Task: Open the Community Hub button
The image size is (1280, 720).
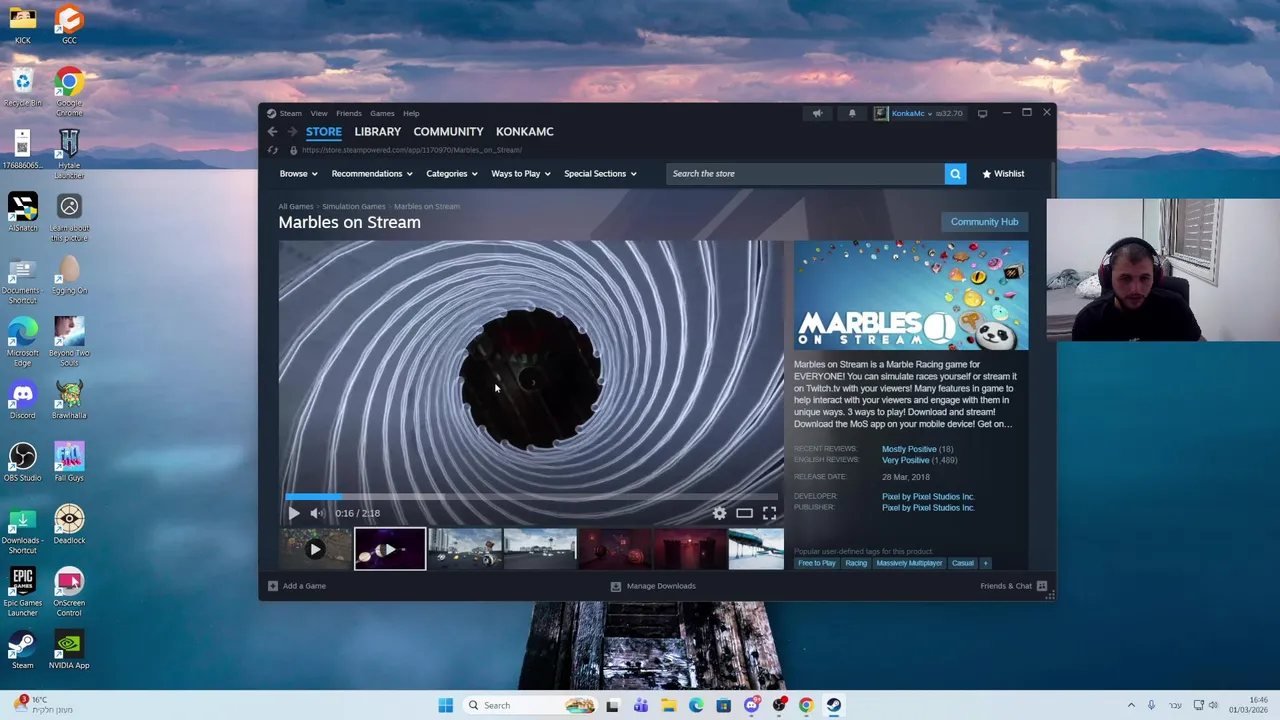Action: click(984, 222)
